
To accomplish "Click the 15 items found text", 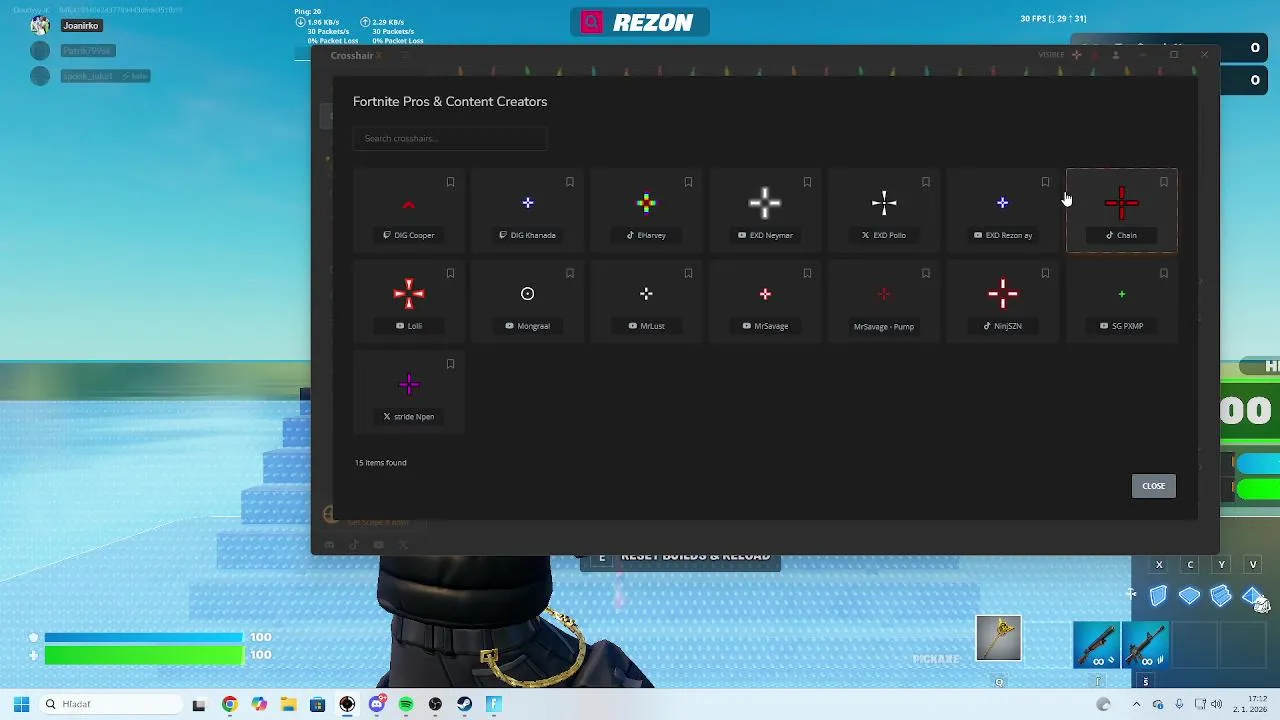I will coord(380,463).
